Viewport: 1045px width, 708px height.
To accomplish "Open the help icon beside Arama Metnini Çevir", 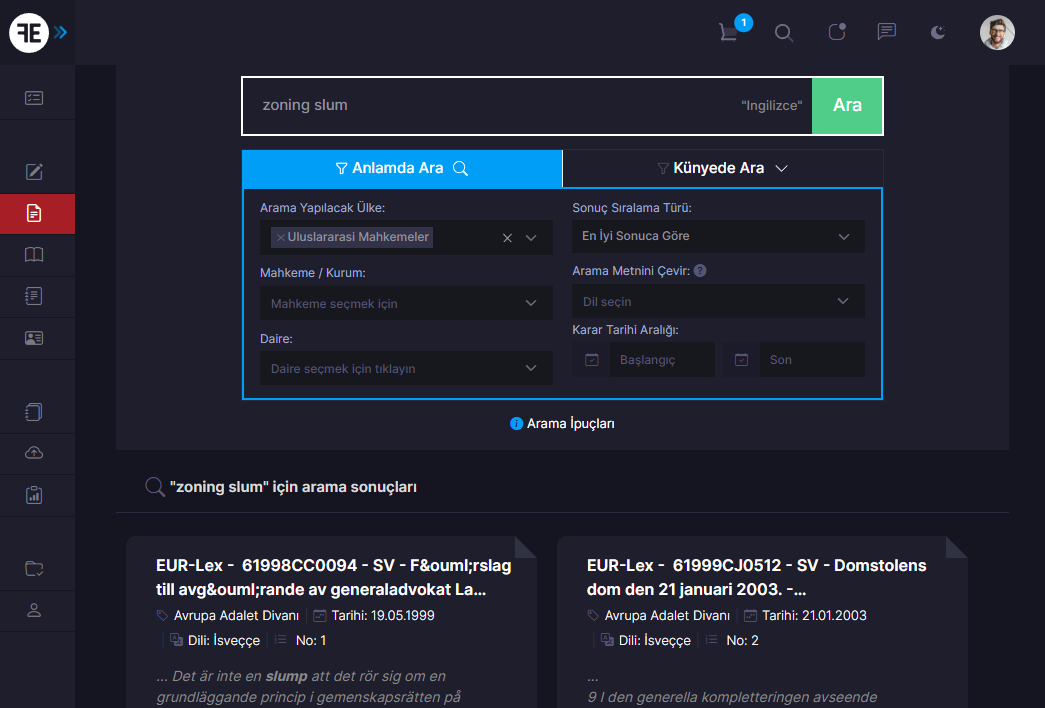I will 700,271.
